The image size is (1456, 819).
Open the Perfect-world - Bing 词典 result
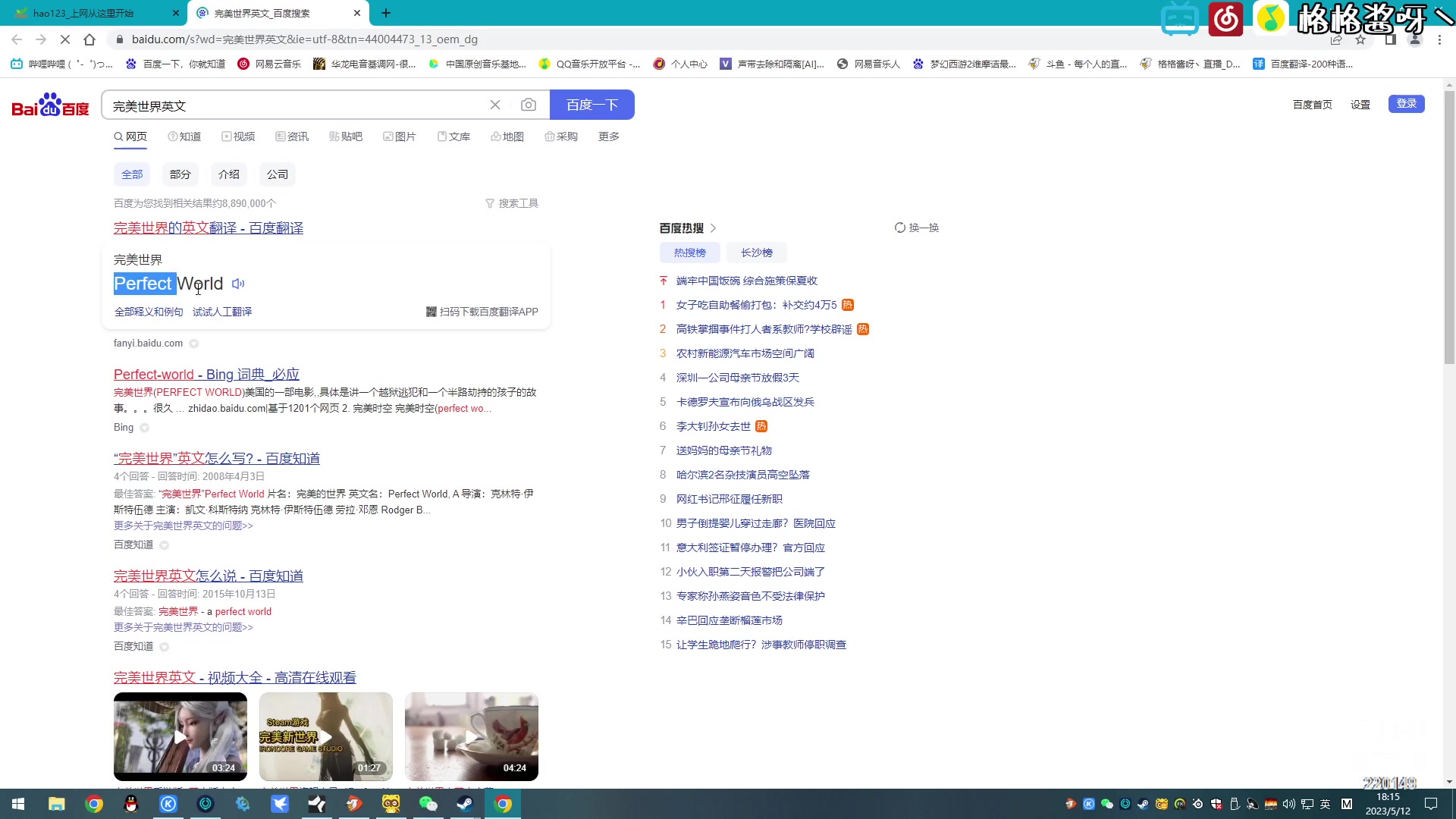(206, 374)
